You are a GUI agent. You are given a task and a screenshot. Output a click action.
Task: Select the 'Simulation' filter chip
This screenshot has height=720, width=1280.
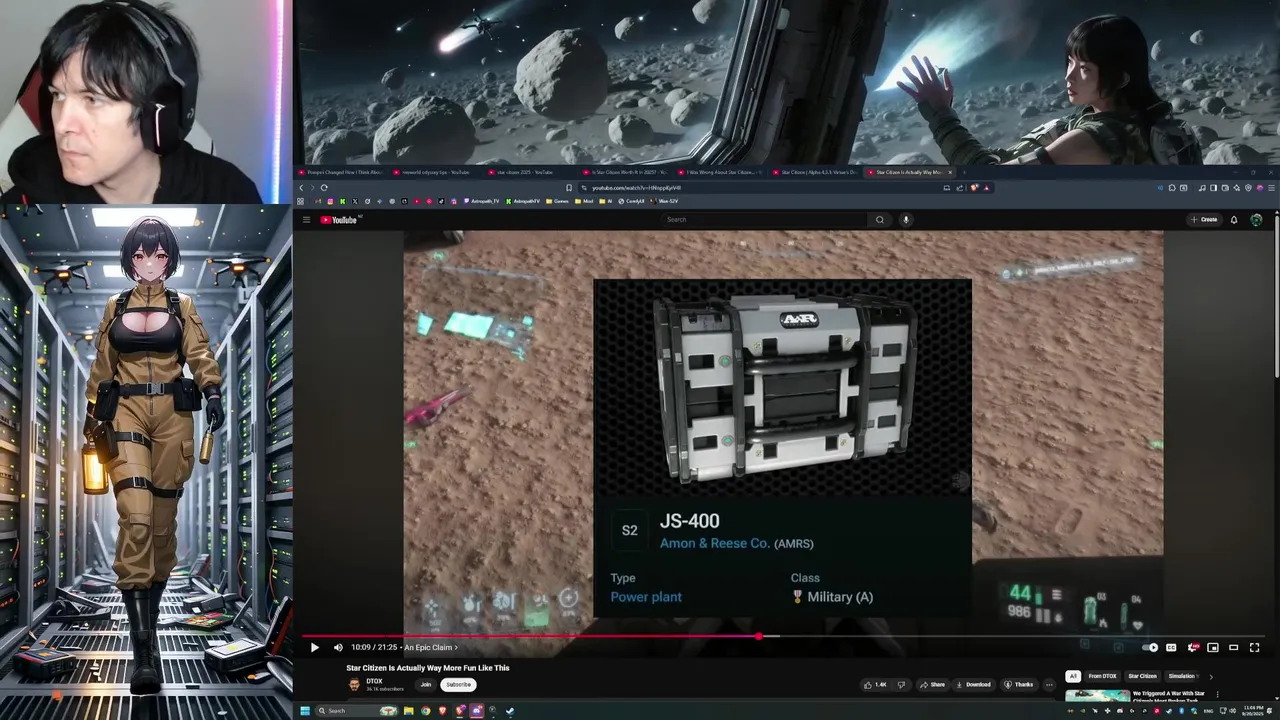tap(1182, 676)
